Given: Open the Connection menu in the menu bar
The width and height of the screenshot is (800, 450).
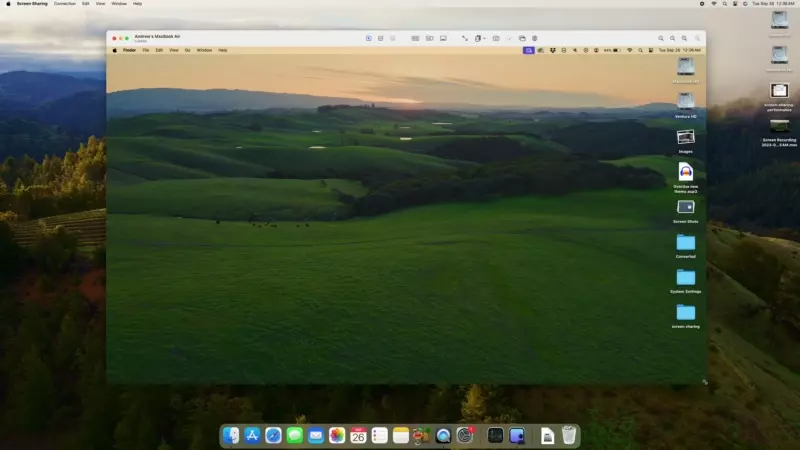Looking at the screenshot, I should tap(64, 3).
